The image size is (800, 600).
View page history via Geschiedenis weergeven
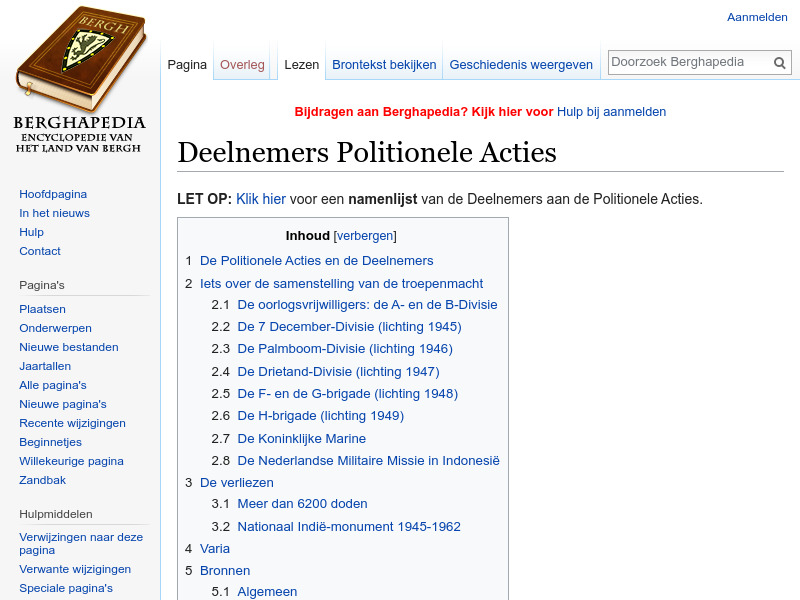[521, 64]
